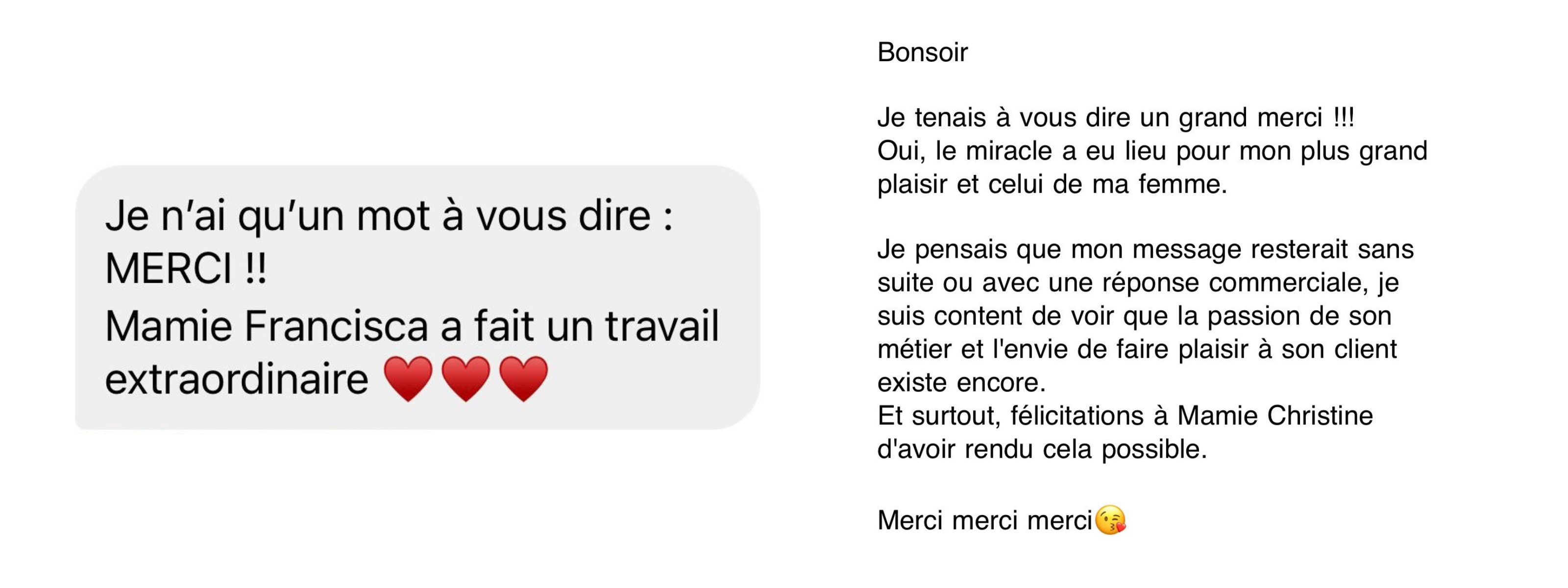Click the "Merci merci merci" text
This screenshot has height=588, width=1568.
(985, 520)
